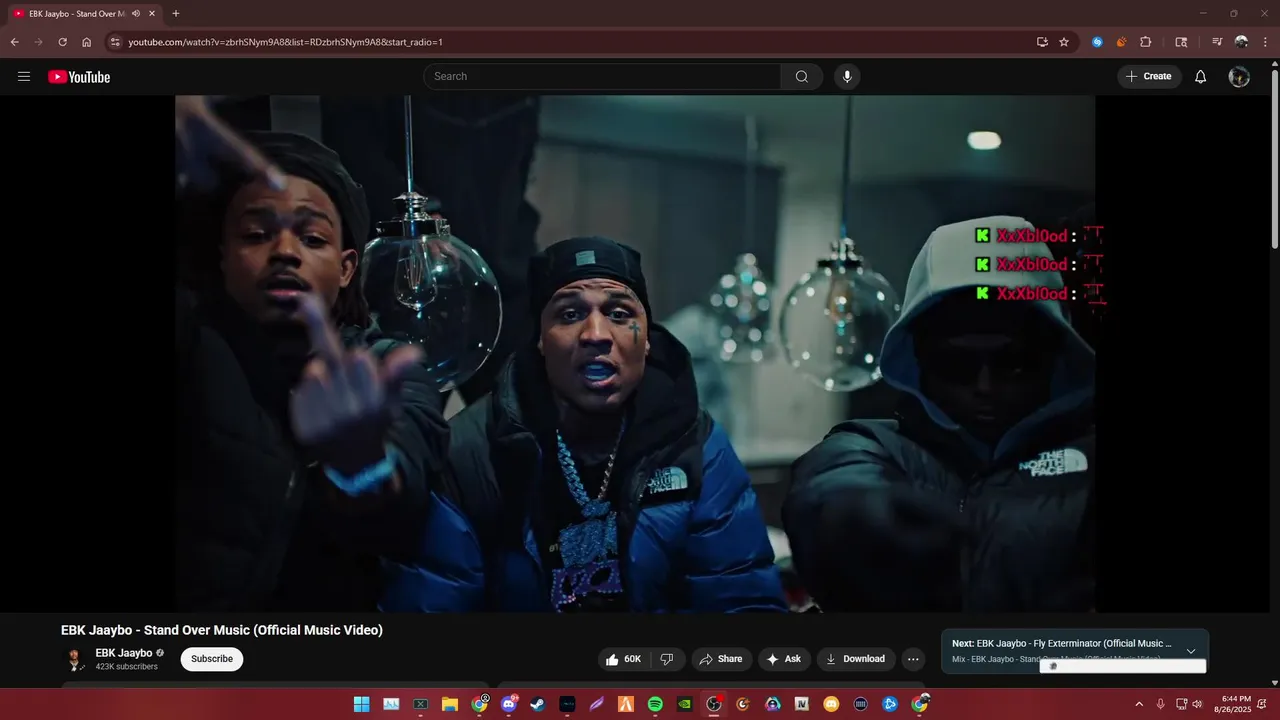This screenshot has height=720, width=1280.
Task: Dislike the video with thumbs down
Action: (x=667, y=659)
